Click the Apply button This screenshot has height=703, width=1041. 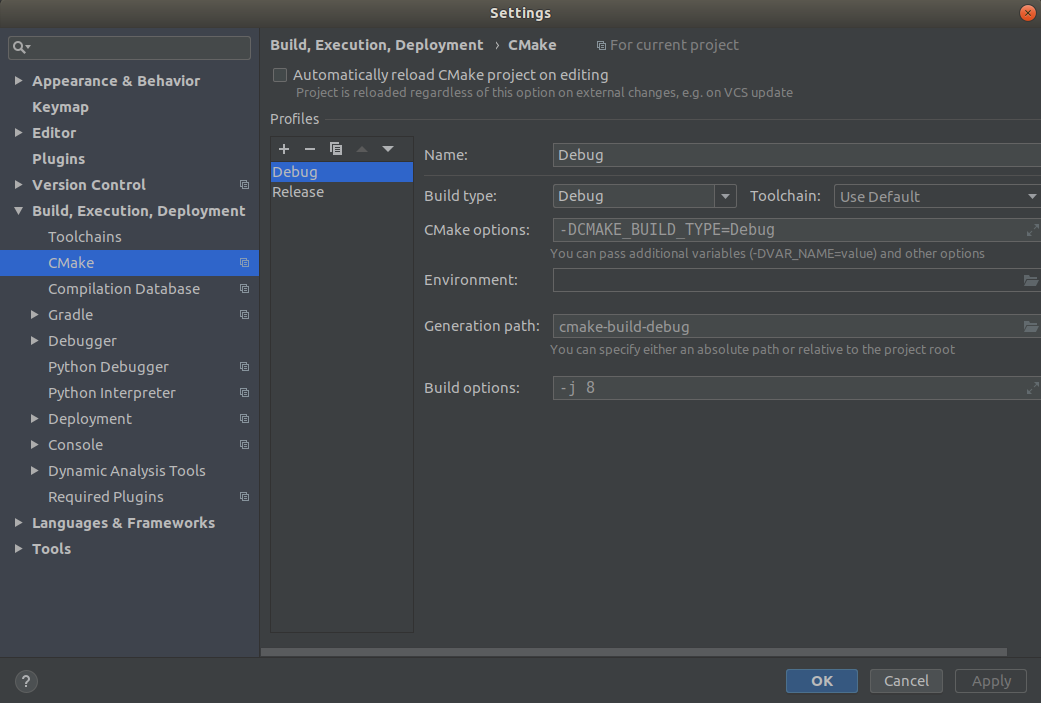pyautogui.click(x=990, y=681)
